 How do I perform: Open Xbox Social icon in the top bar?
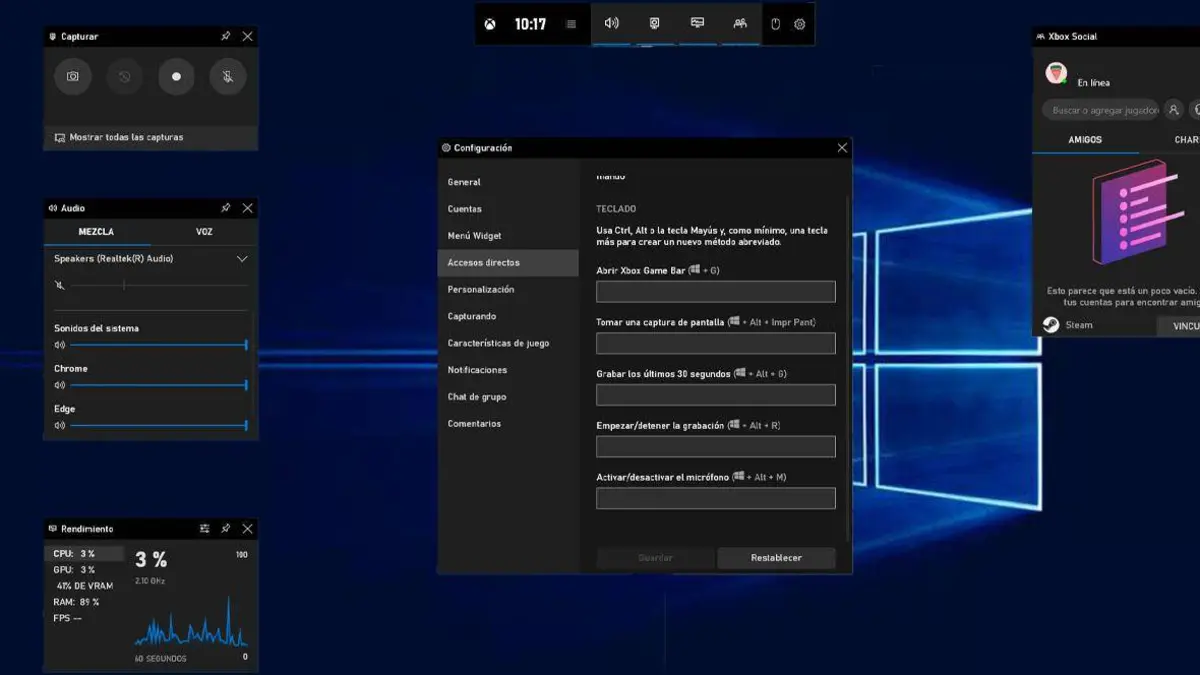pos(740,24)
